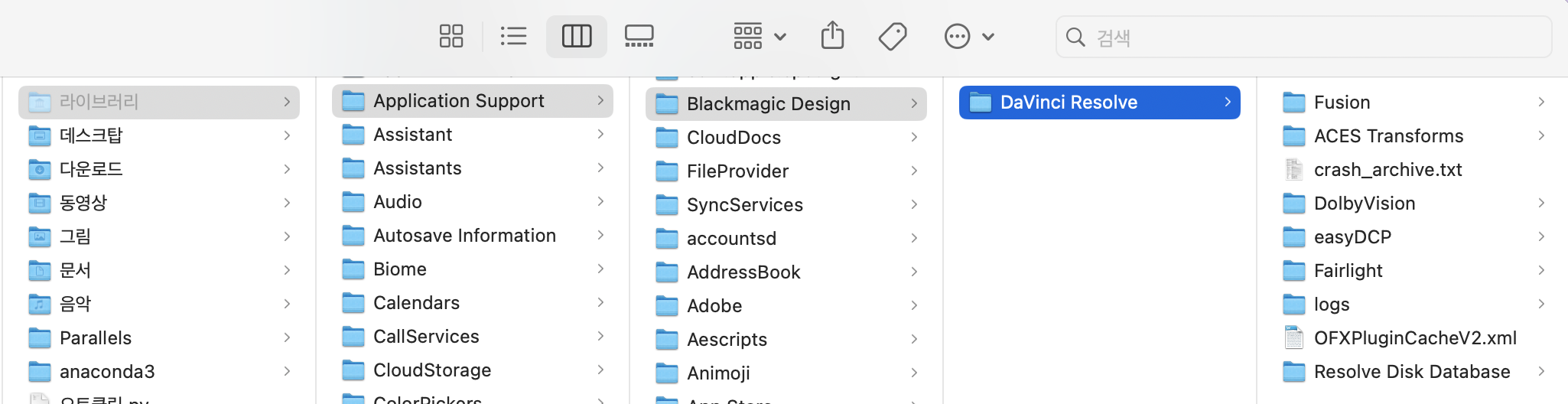Select the Blackmagic Design folder
This screenshot has height=404, width=1568.
coord(786,103)
